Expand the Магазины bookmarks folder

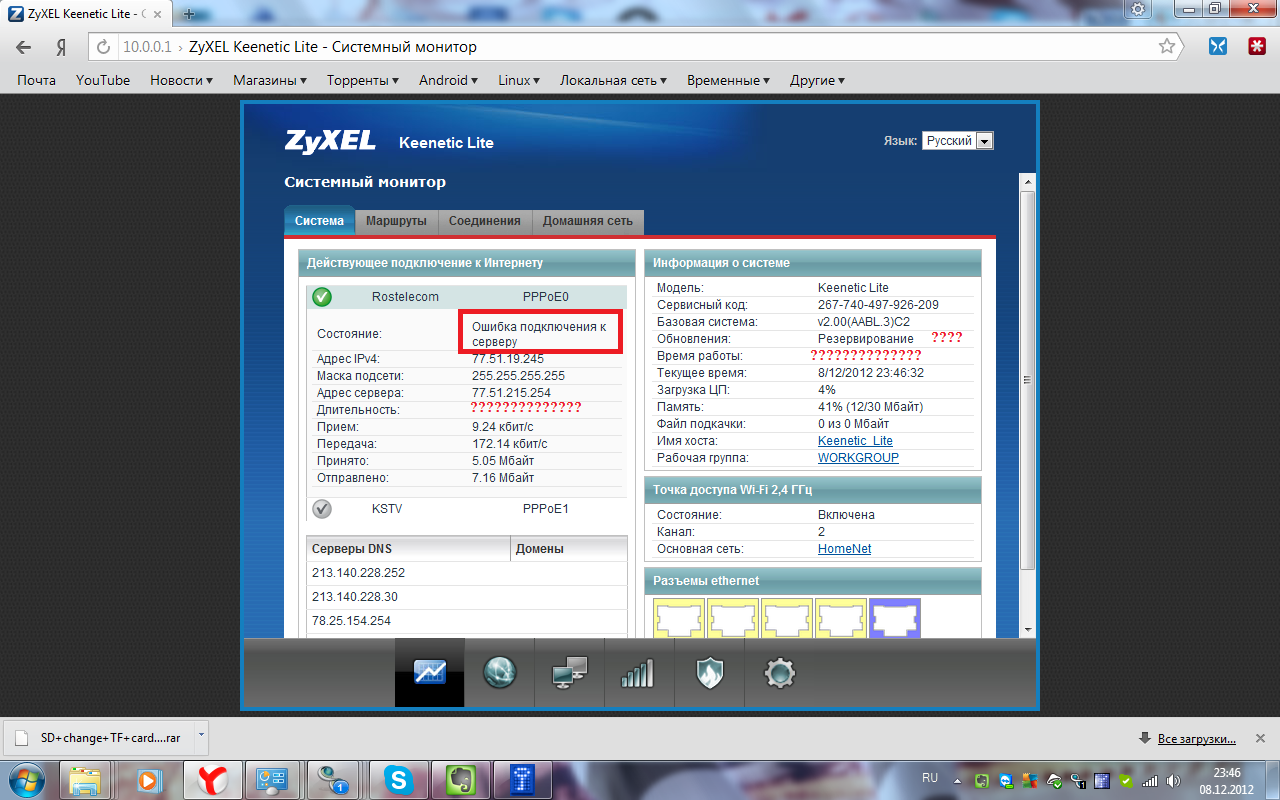pyautogui.click(x=270, y=80)
